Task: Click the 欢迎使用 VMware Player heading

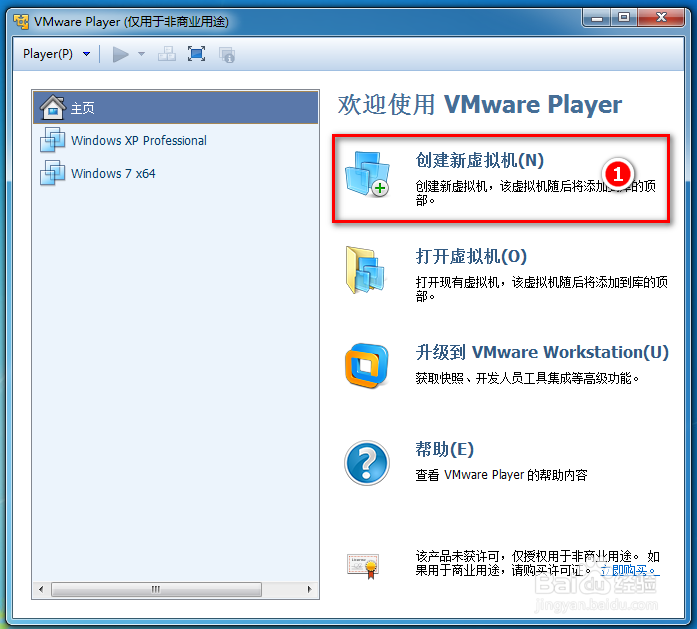Action: (x=480, y=105)
